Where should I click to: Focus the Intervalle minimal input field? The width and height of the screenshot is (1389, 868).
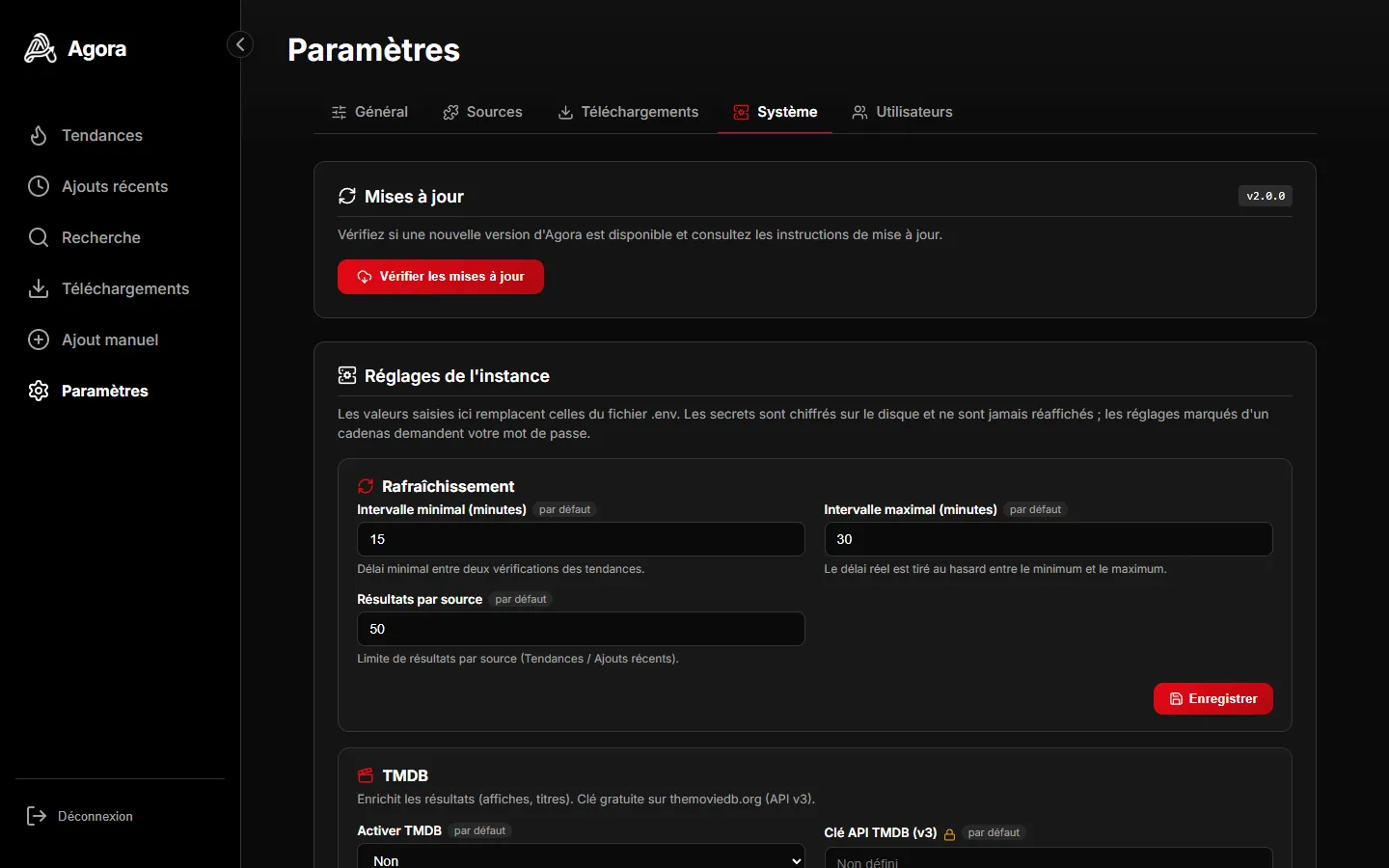(x=581, y=539)
